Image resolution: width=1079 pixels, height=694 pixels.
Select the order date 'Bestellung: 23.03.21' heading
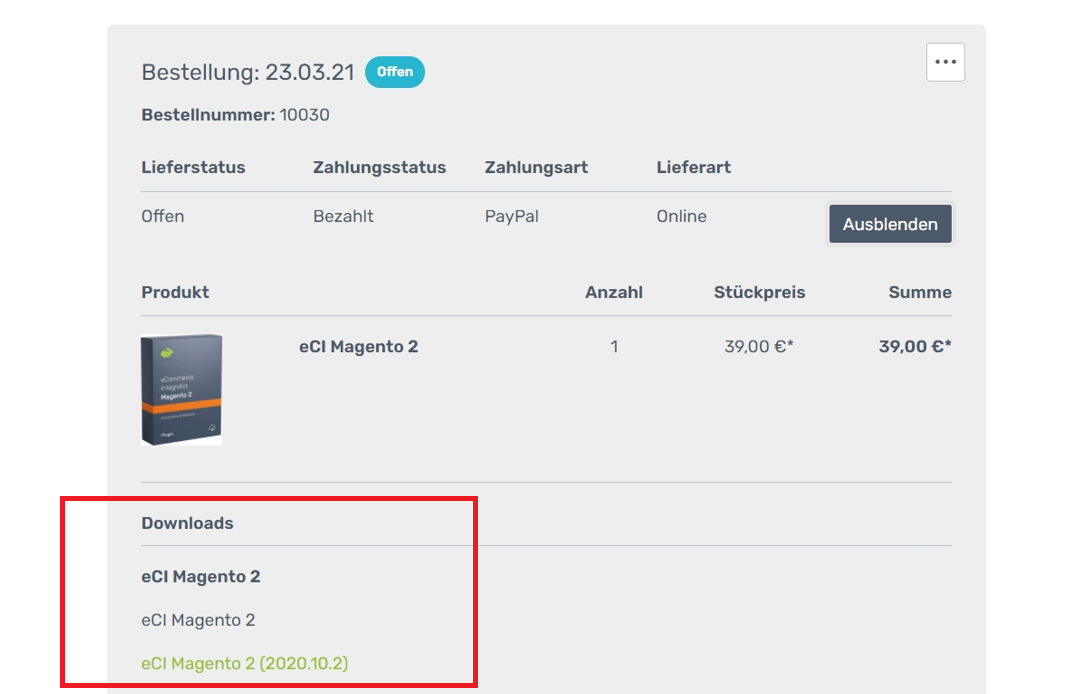coord(248,72)
